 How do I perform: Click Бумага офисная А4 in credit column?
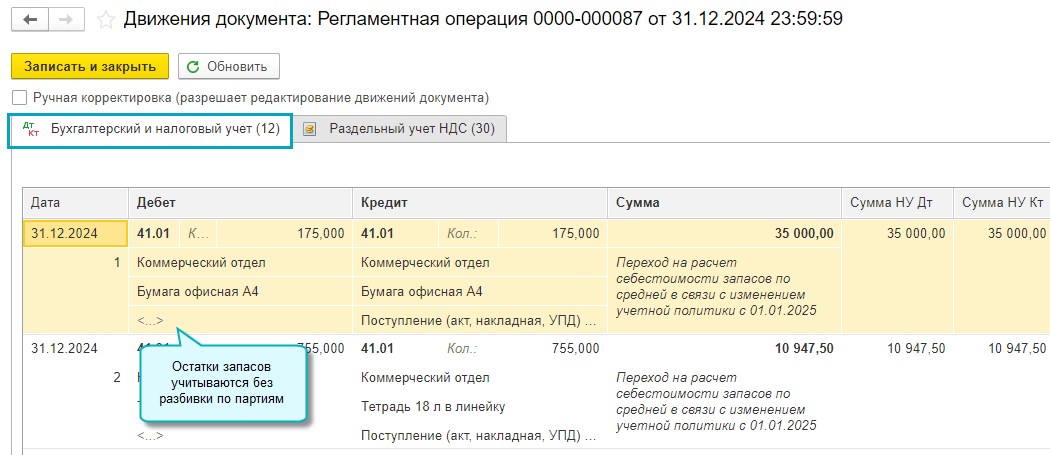[422, 291]
